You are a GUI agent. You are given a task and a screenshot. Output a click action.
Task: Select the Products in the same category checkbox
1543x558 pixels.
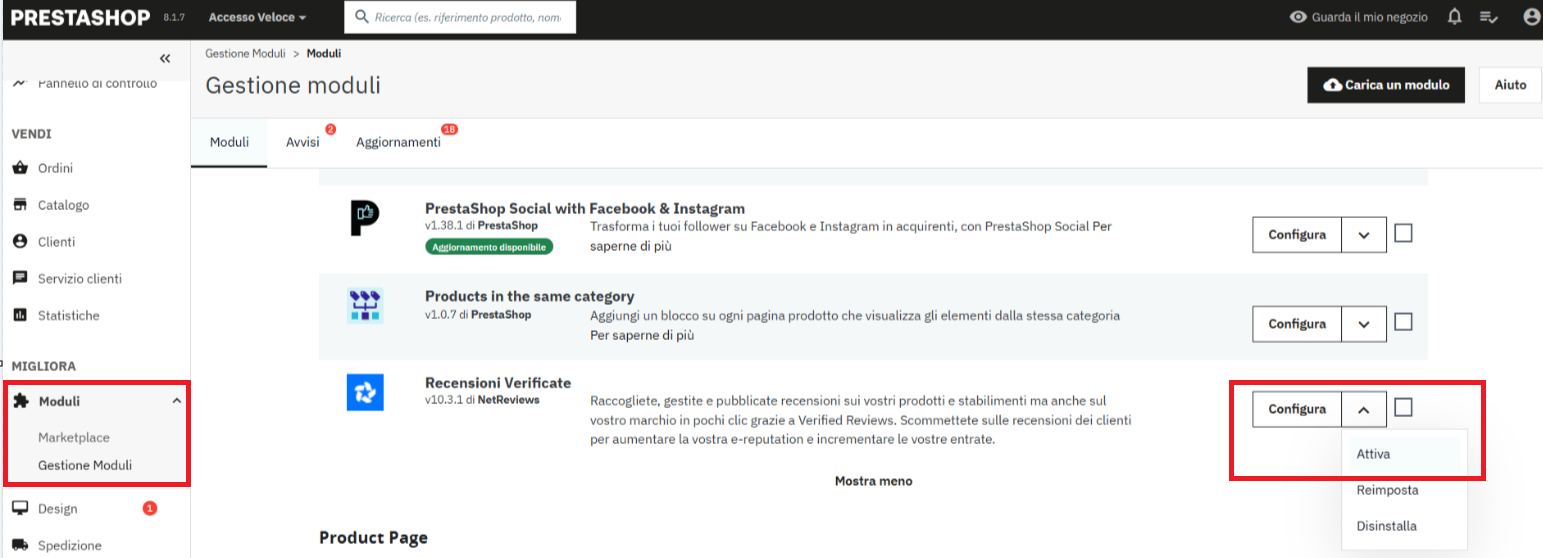pyautogui.click(x=1403, y=322)
